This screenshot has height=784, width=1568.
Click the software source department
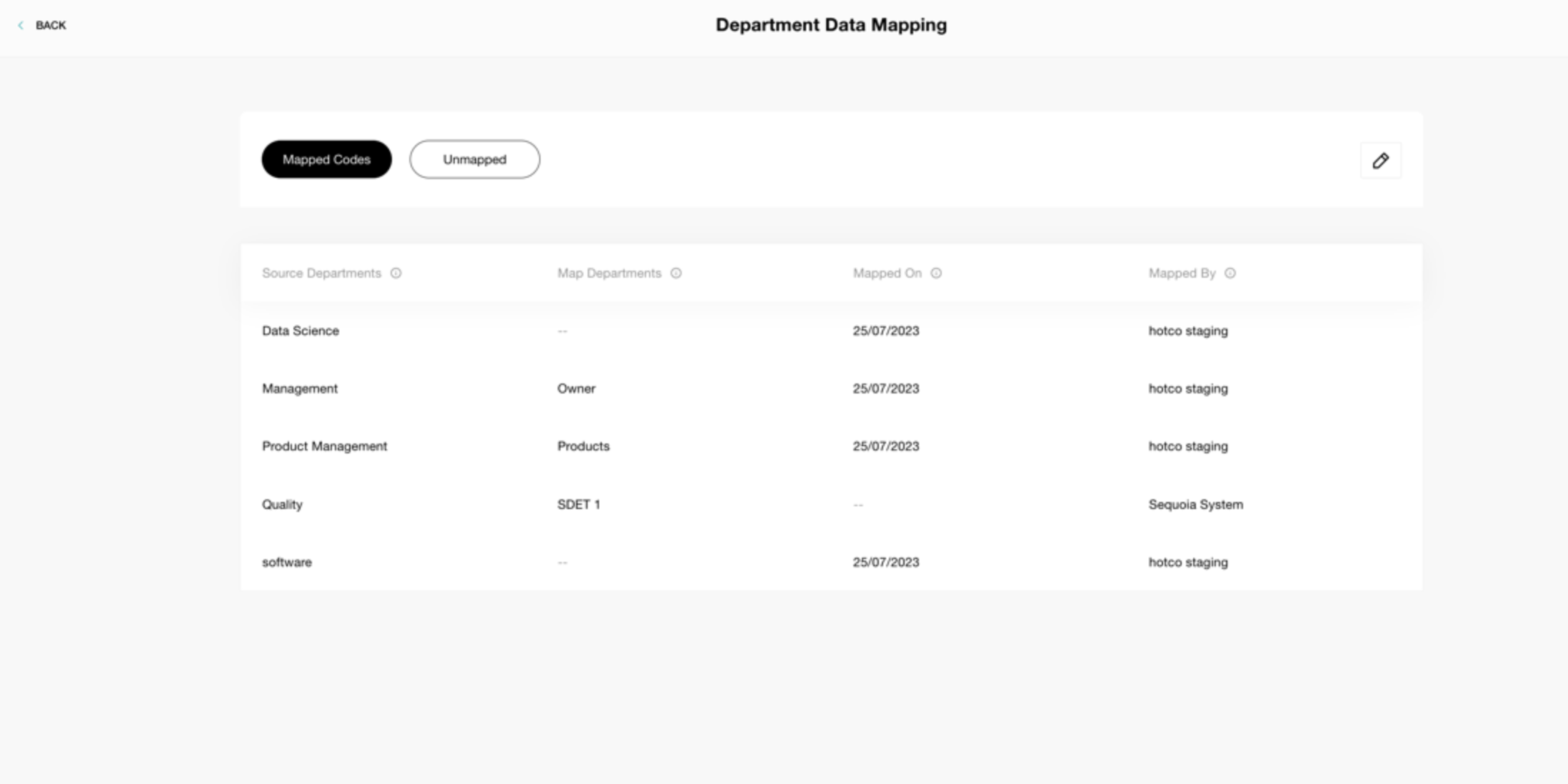click(x=286, y=562)
